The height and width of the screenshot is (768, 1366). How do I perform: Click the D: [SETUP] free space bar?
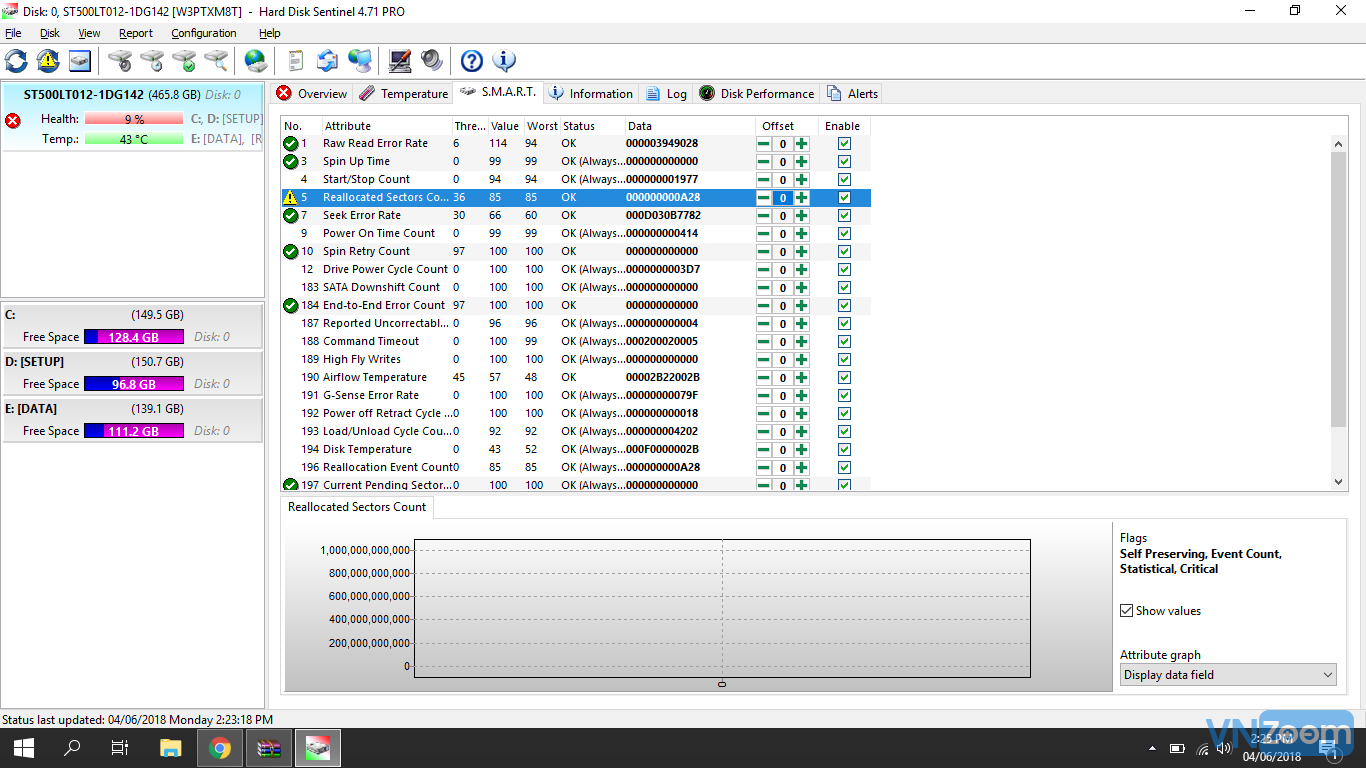point(134,384)
